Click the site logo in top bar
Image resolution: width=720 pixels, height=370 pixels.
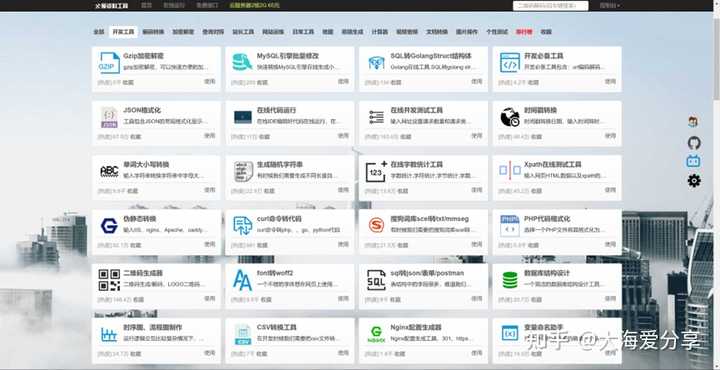111,6
